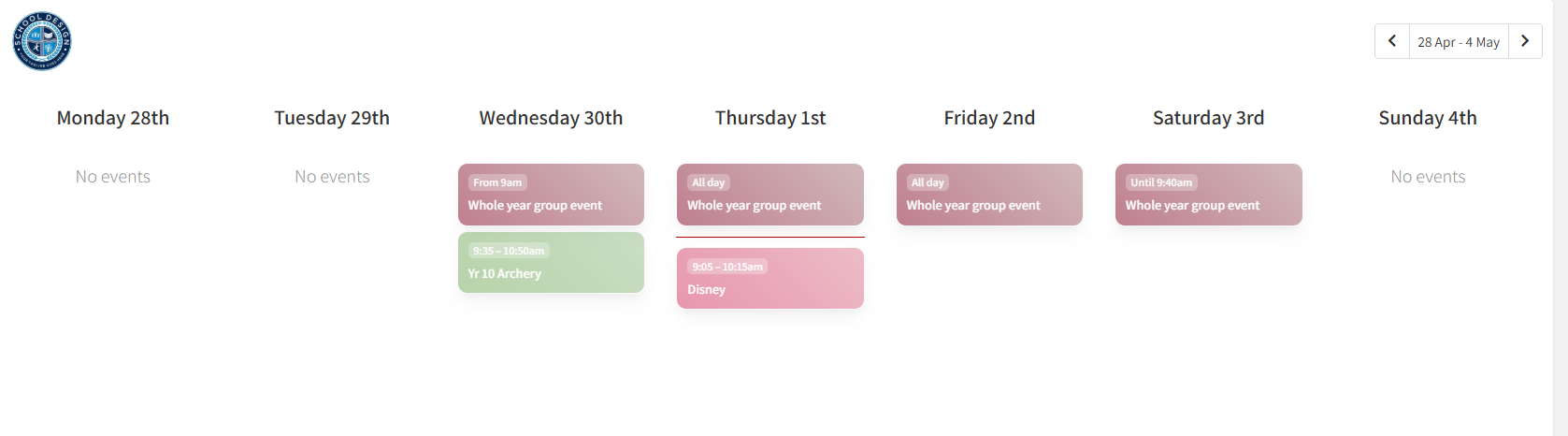Click the 9:35 – 10:50am time badge
Screen dimensions: 1568x436
(x=509, y=251)
